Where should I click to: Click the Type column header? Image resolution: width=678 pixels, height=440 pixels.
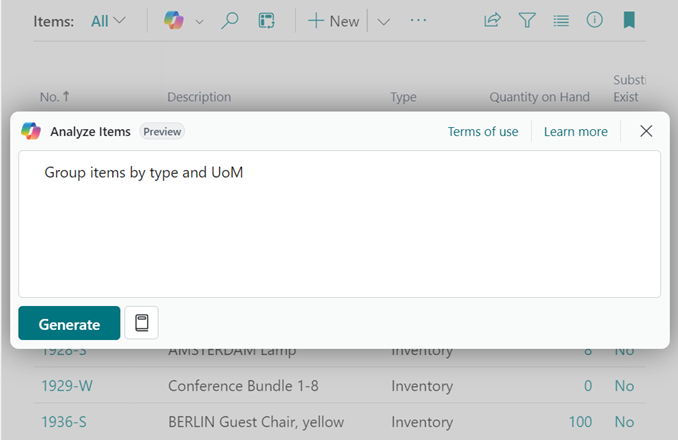pos(403,97)
